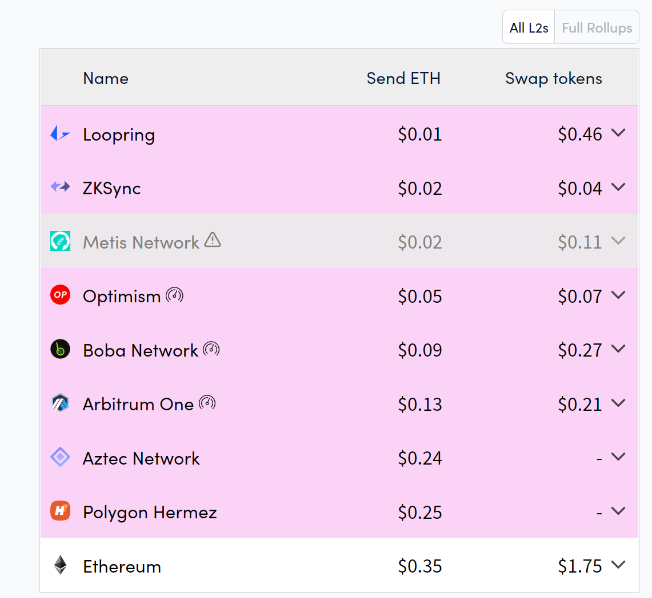Click the Boba Network logo icon

click(60, 349)
